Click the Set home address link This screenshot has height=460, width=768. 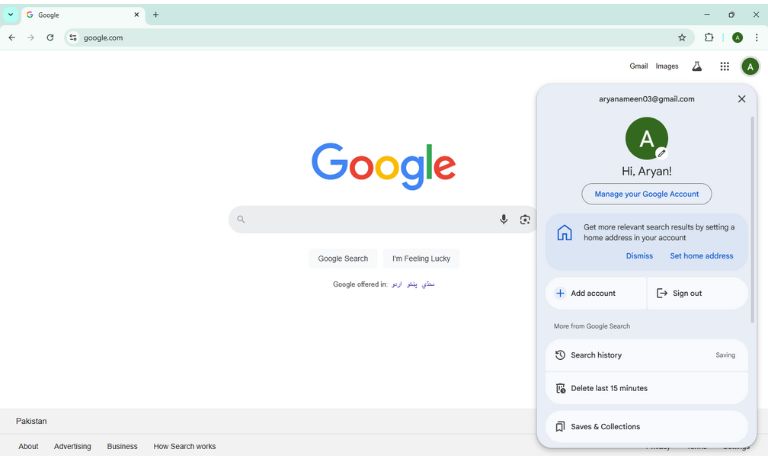click(x=701, y=256)
